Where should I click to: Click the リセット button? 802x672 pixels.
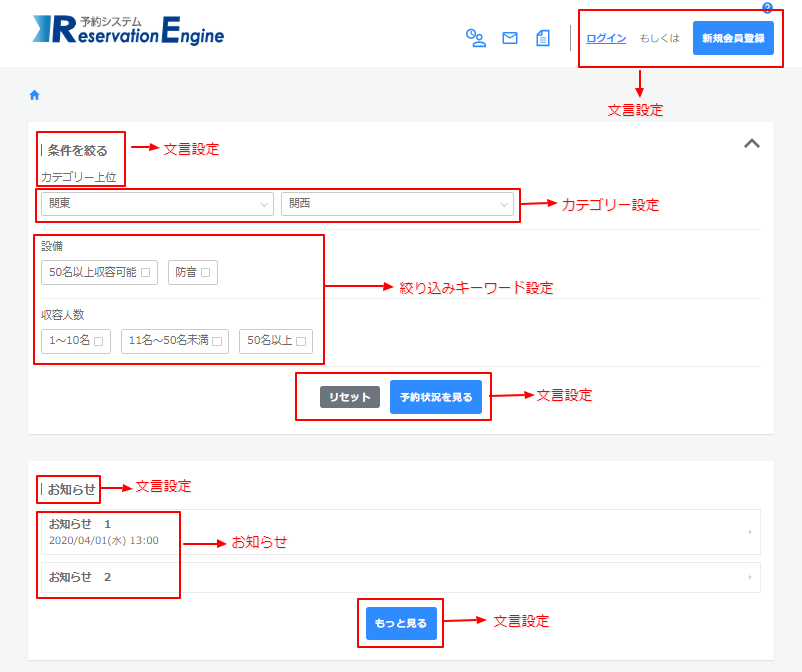[350, 397]
